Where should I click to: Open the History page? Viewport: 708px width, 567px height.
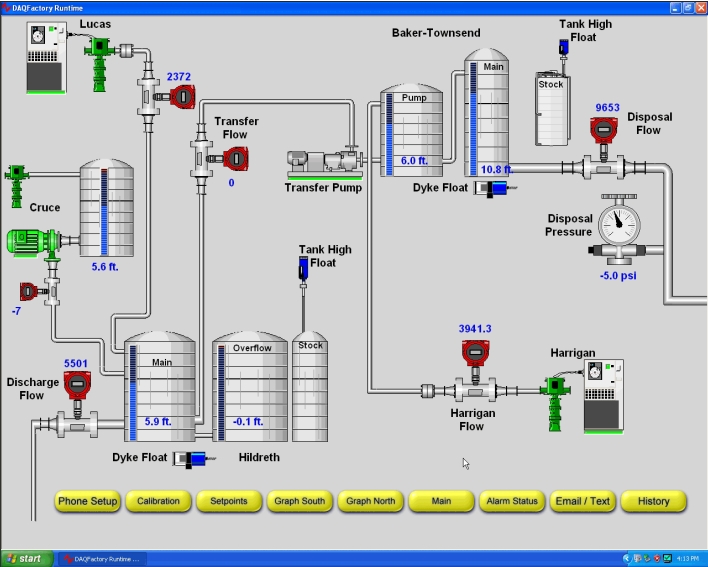[x=653, y=501]
